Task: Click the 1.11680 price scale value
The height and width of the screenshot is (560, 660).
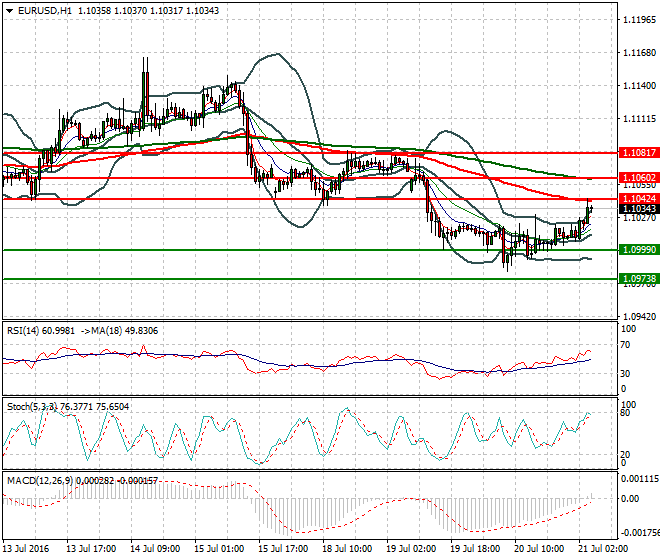Action: tap(639, 53)
